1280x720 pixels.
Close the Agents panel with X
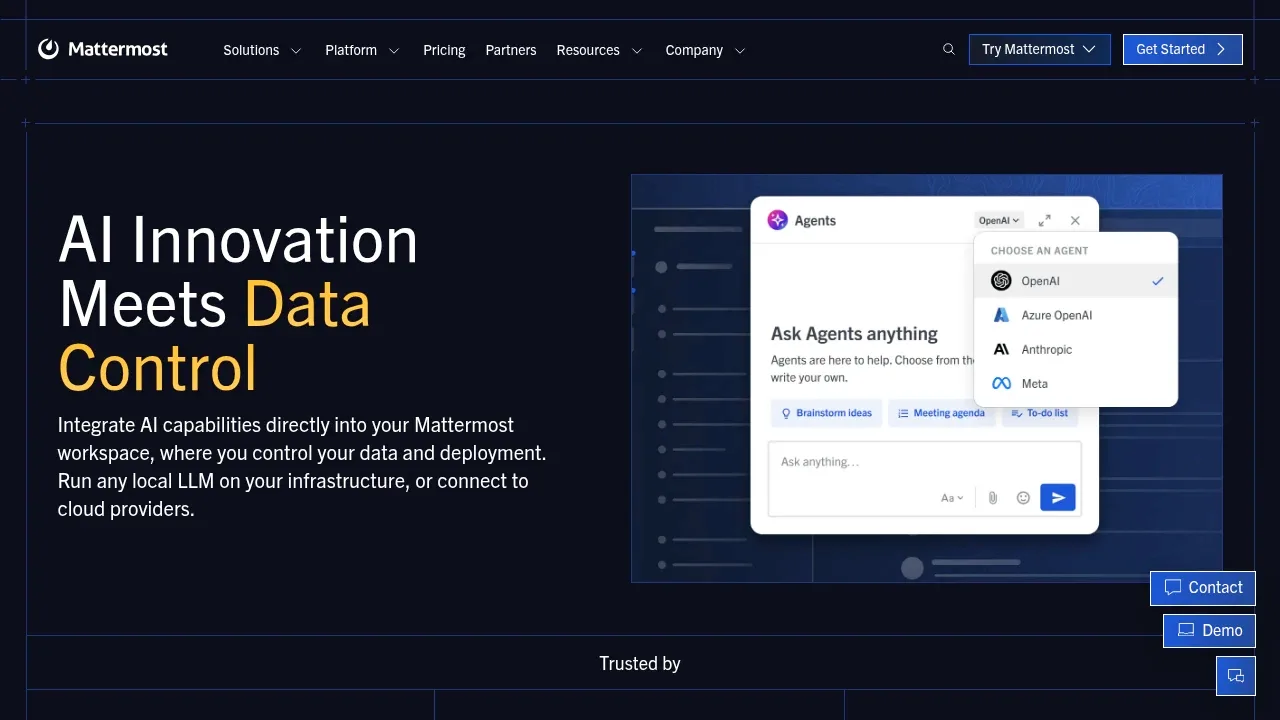tap(1075, 220)
